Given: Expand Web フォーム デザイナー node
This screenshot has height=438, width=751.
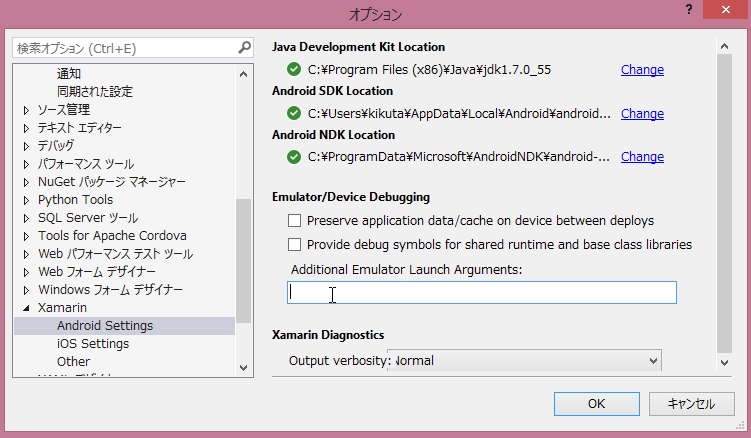Looking at the screenshot, I should pyautogui.click(x=26, y=273).
